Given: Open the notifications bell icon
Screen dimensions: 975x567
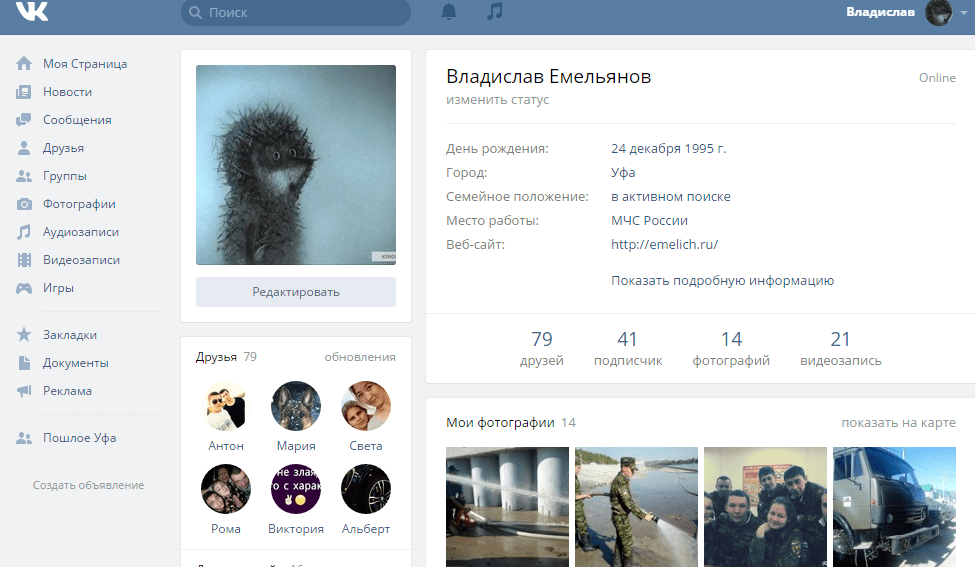Looking at the screenshot, I should pos(449,12).
